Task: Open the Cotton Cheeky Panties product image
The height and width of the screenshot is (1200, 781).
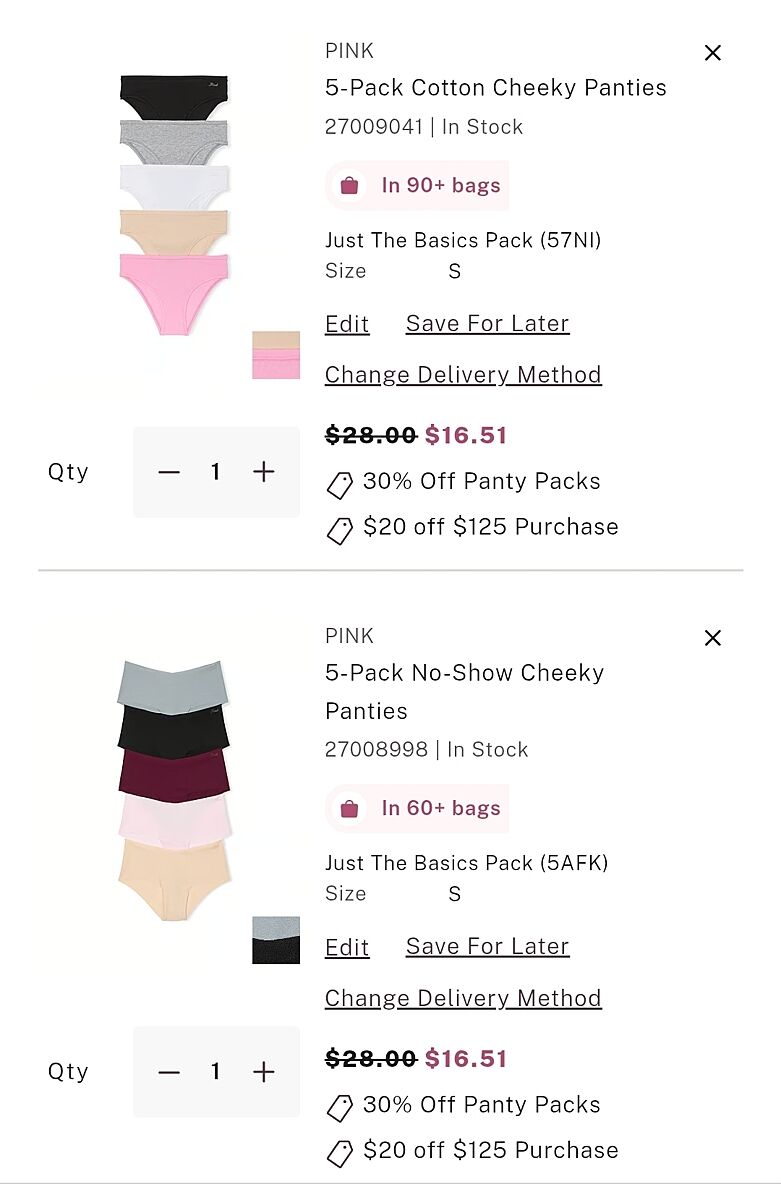Action: (x=174, y=204)
